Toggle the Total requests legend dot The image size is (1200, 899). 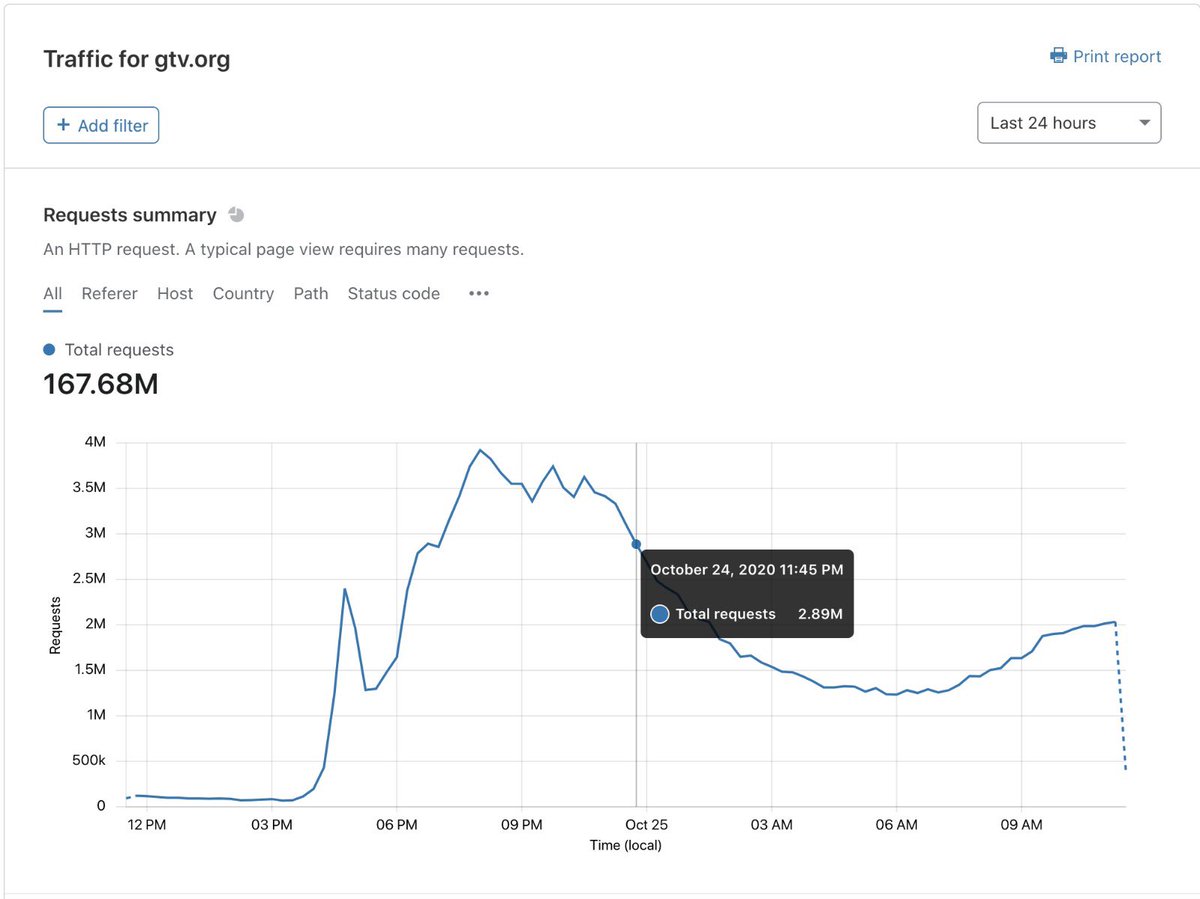[x=49, y=350]
